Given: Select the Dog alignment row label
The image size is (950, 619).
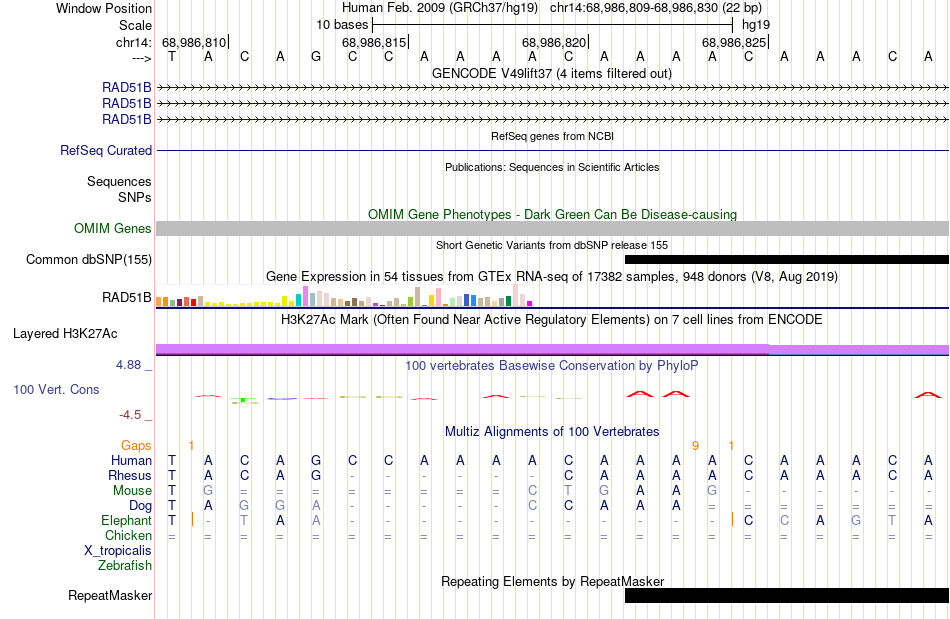Looking at the screenshot, I should (140, 506).
